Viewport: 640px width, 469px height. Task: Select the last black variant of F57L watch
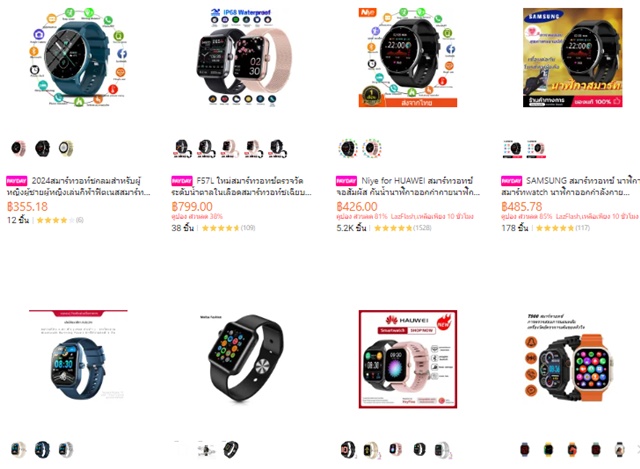(x=278, y=149)
